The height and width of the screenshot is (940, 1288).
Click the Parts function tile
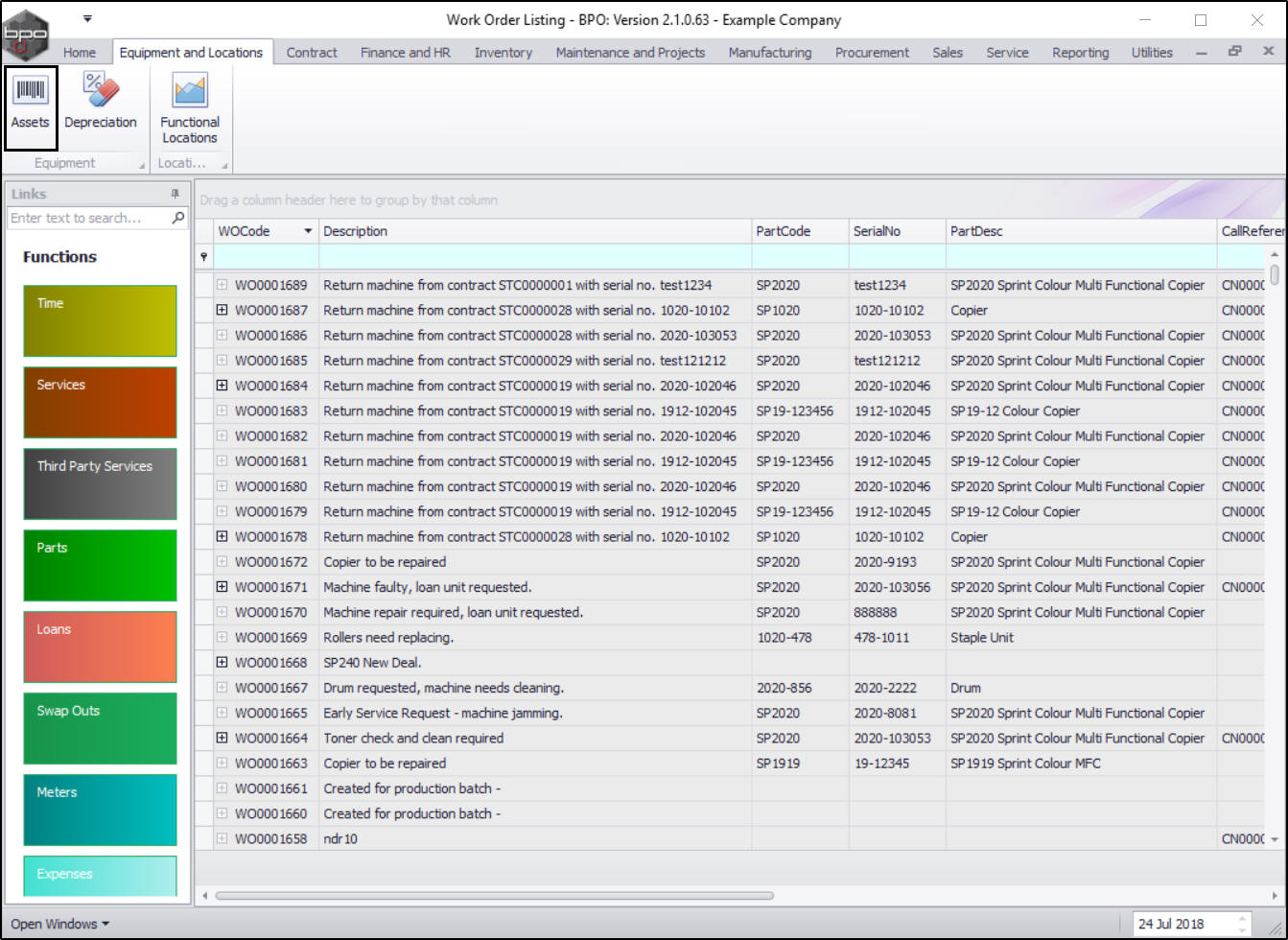tap(100, 565)
